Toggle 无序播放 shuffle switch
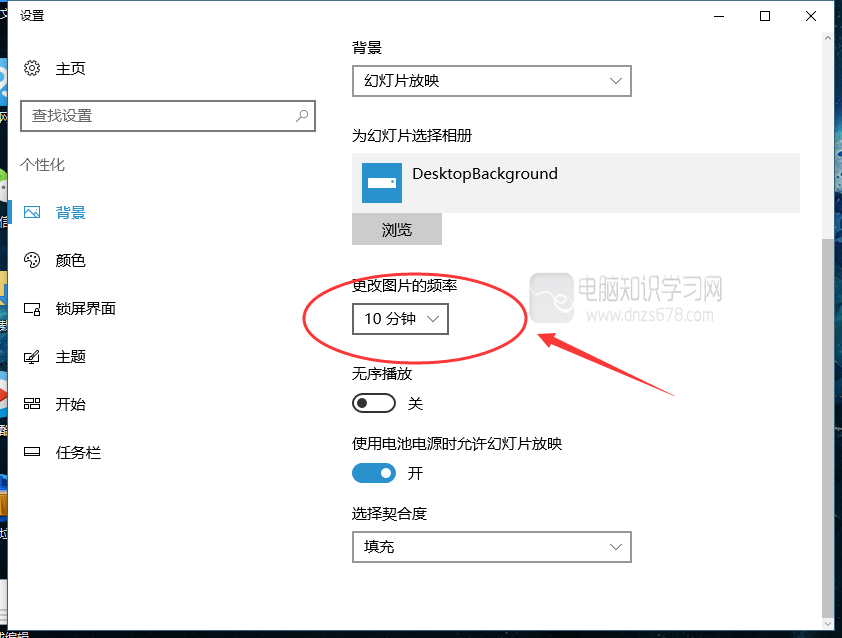 pyautogui.click(x=374, y=403)
